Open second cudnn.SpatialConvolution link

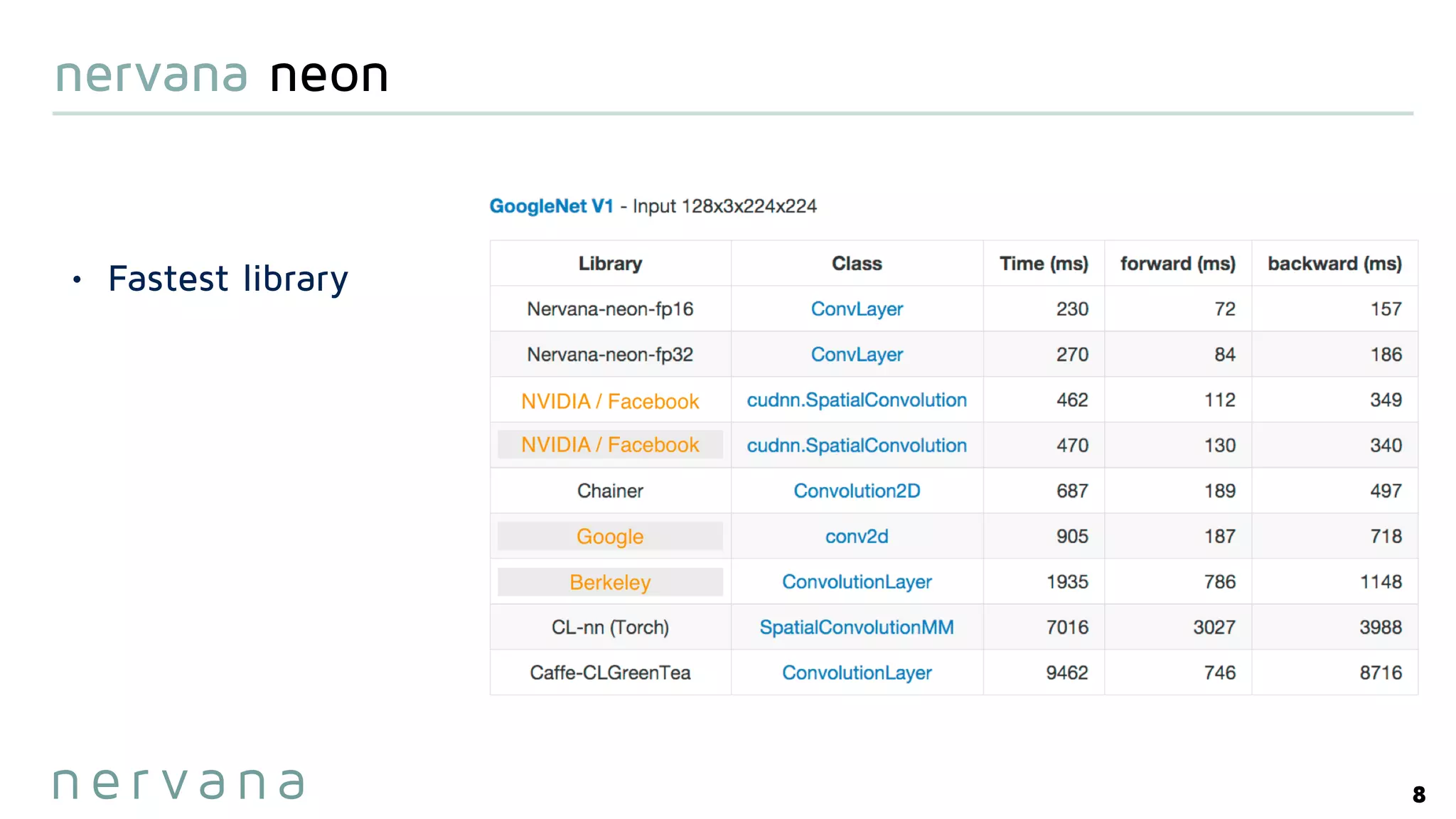[857, 446]
